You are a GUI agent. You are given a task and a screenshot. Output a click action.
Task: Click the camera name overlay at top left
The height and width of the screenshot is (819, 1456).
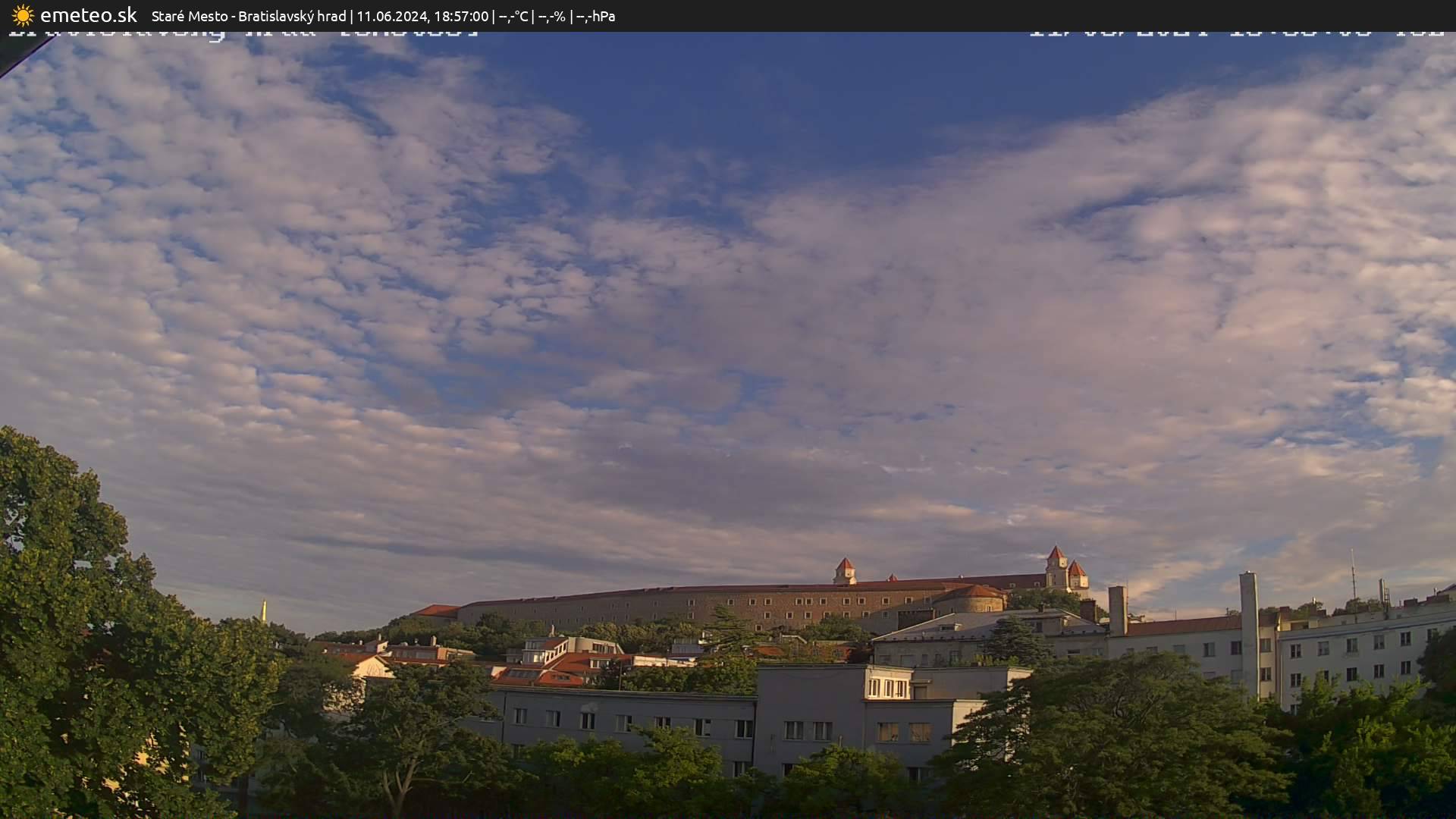click(x=243, y=34)
